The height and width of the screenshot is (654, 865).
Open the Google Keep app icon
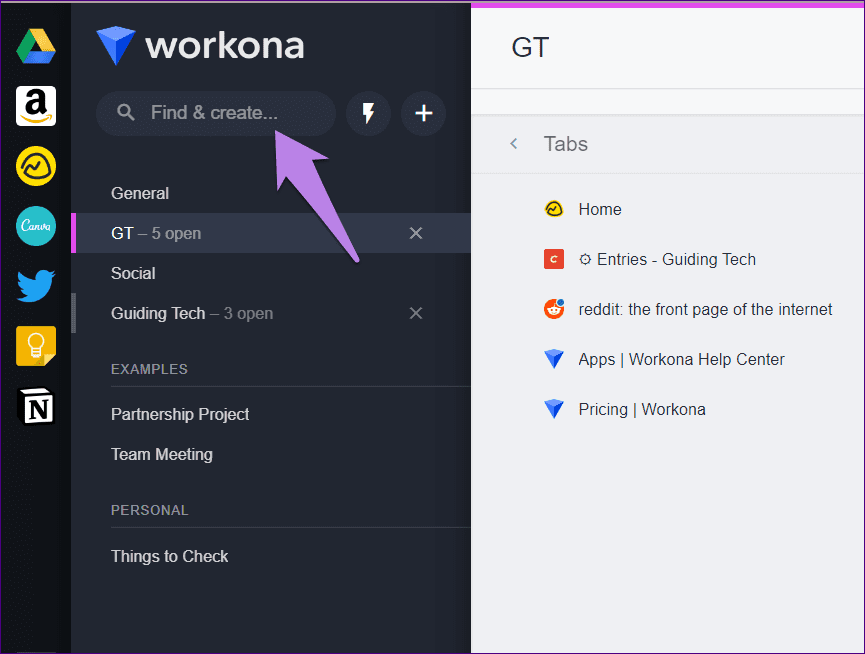[x=36, y=346]
